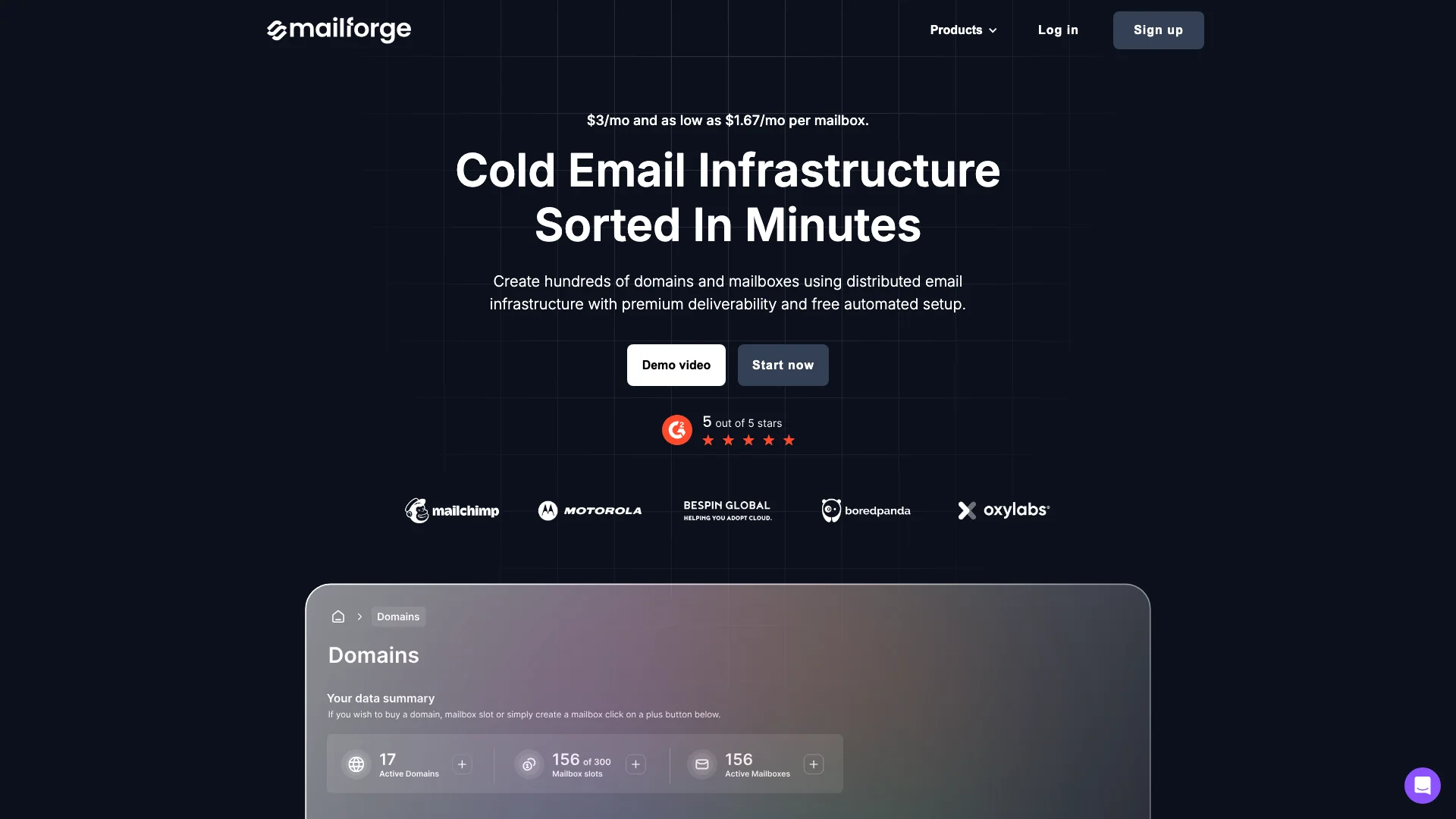Click the chat/support widget icon
The image size is (1456, 819).
pyautogui.click(x=1422, y=785)
